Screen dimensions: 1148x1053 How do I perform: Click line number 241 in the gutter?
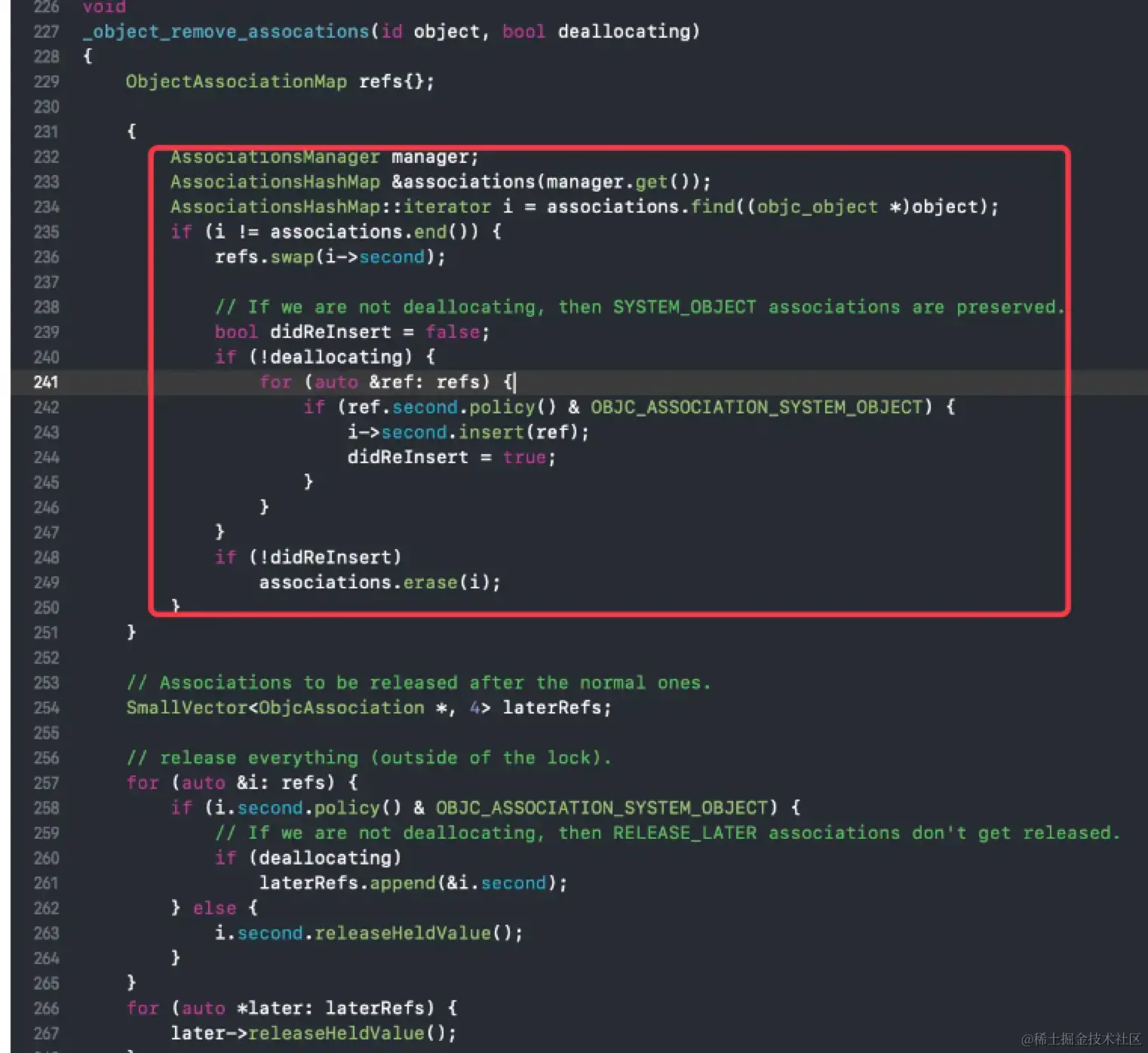pyautogui.click(x=46, y=382)
